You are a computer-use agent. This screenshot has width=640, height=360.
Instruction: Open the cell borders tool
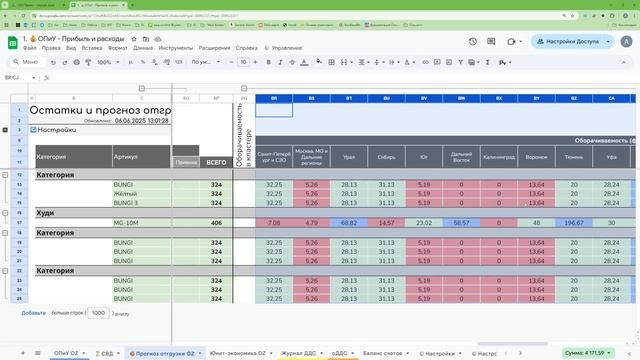pos(331,62)
